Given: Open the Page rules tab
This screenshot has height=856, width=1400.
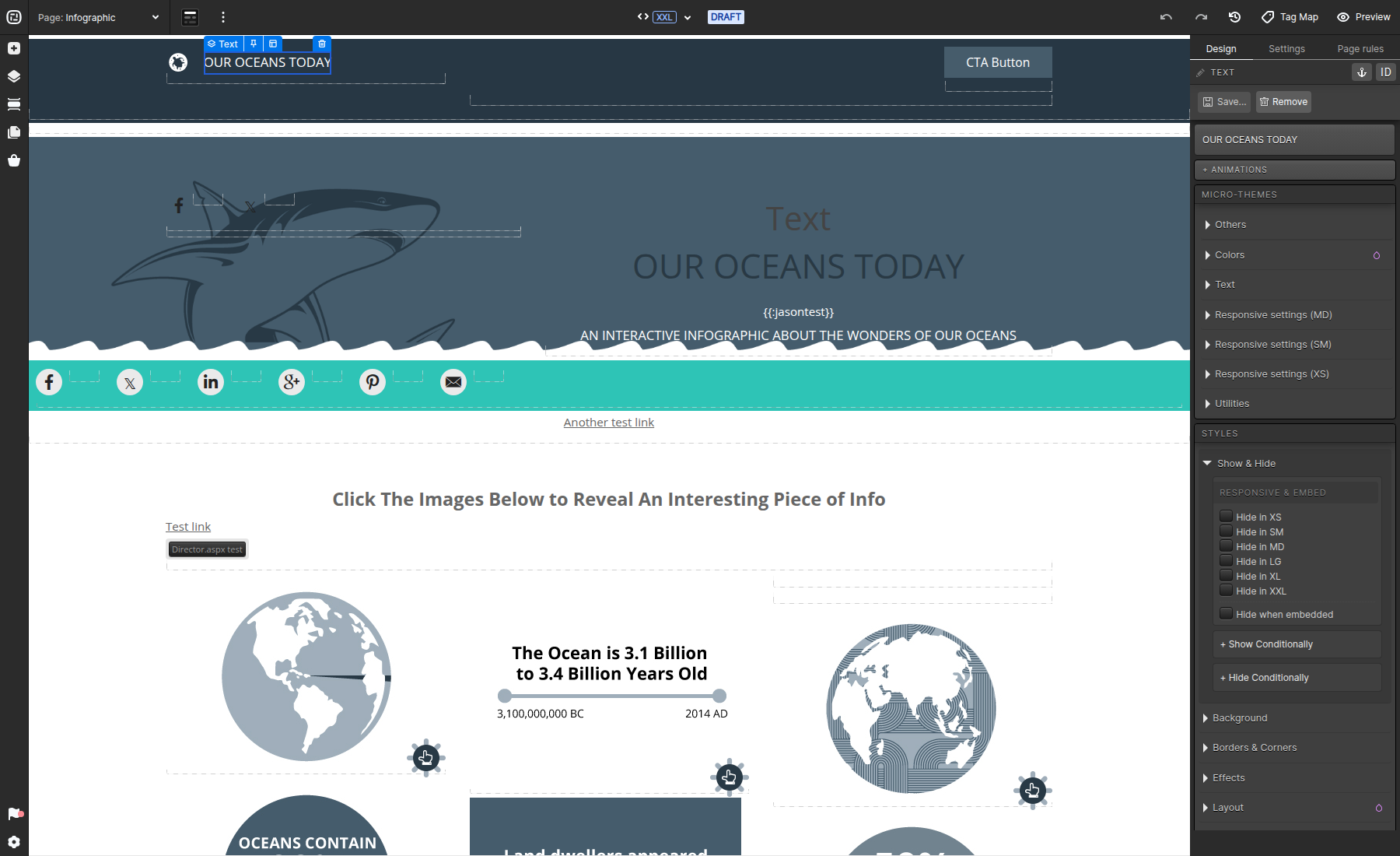Looking at the screenshot, I should 1360,49.
